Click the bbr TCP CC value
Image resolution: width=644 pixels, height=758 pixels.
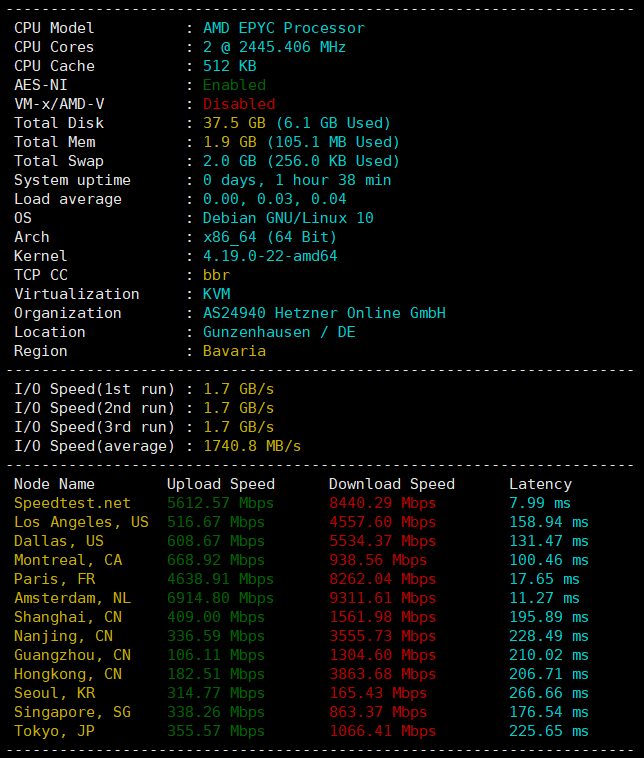point(216,275)
